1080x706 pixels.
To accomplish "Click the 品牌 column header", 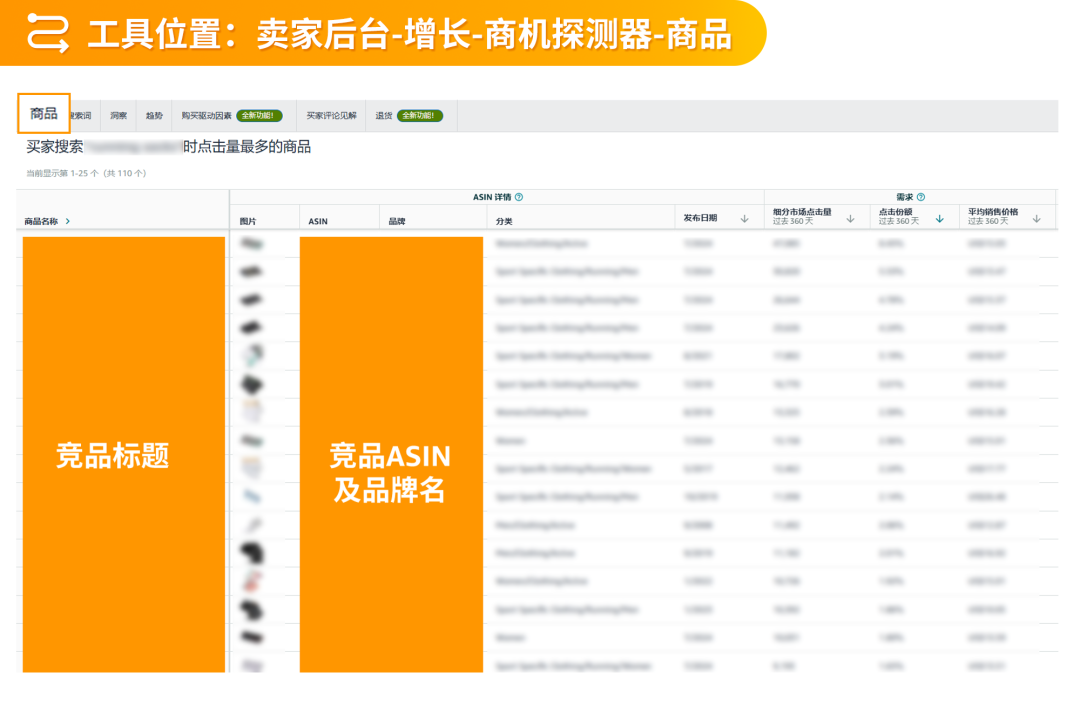I will point(398,218).
